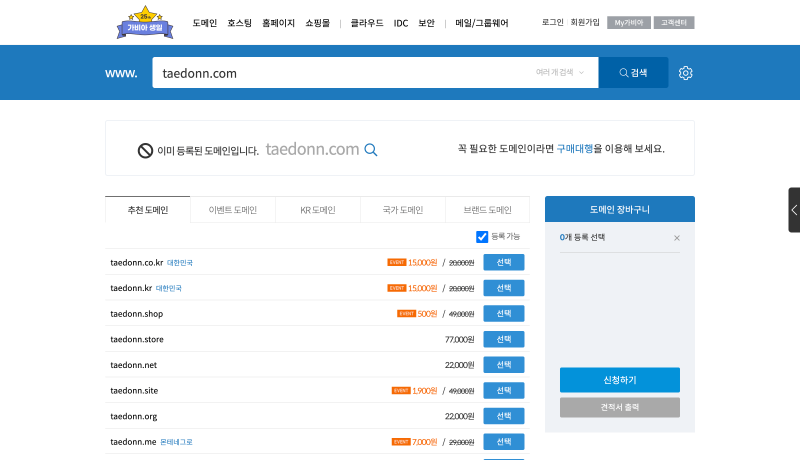This screenshot has height=460, width=800.
Task: Click the 도메인 장바구니 header
Action: click(619, 209)
